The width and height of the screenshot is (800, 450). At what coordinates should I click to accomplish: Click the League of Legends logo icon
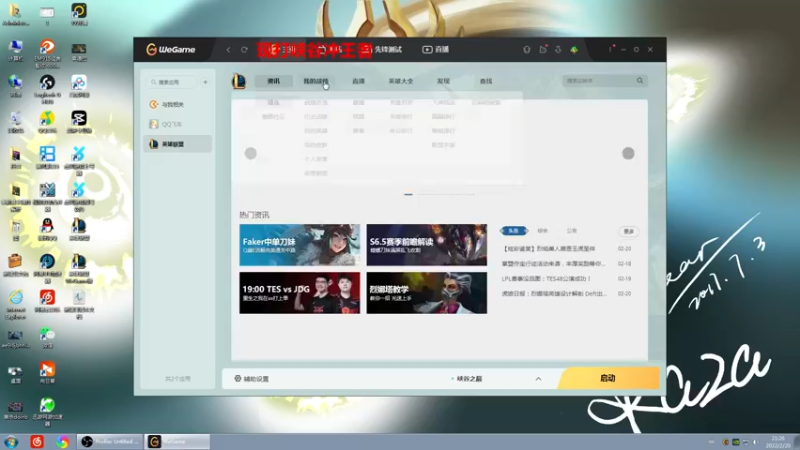tap(239, 81)
